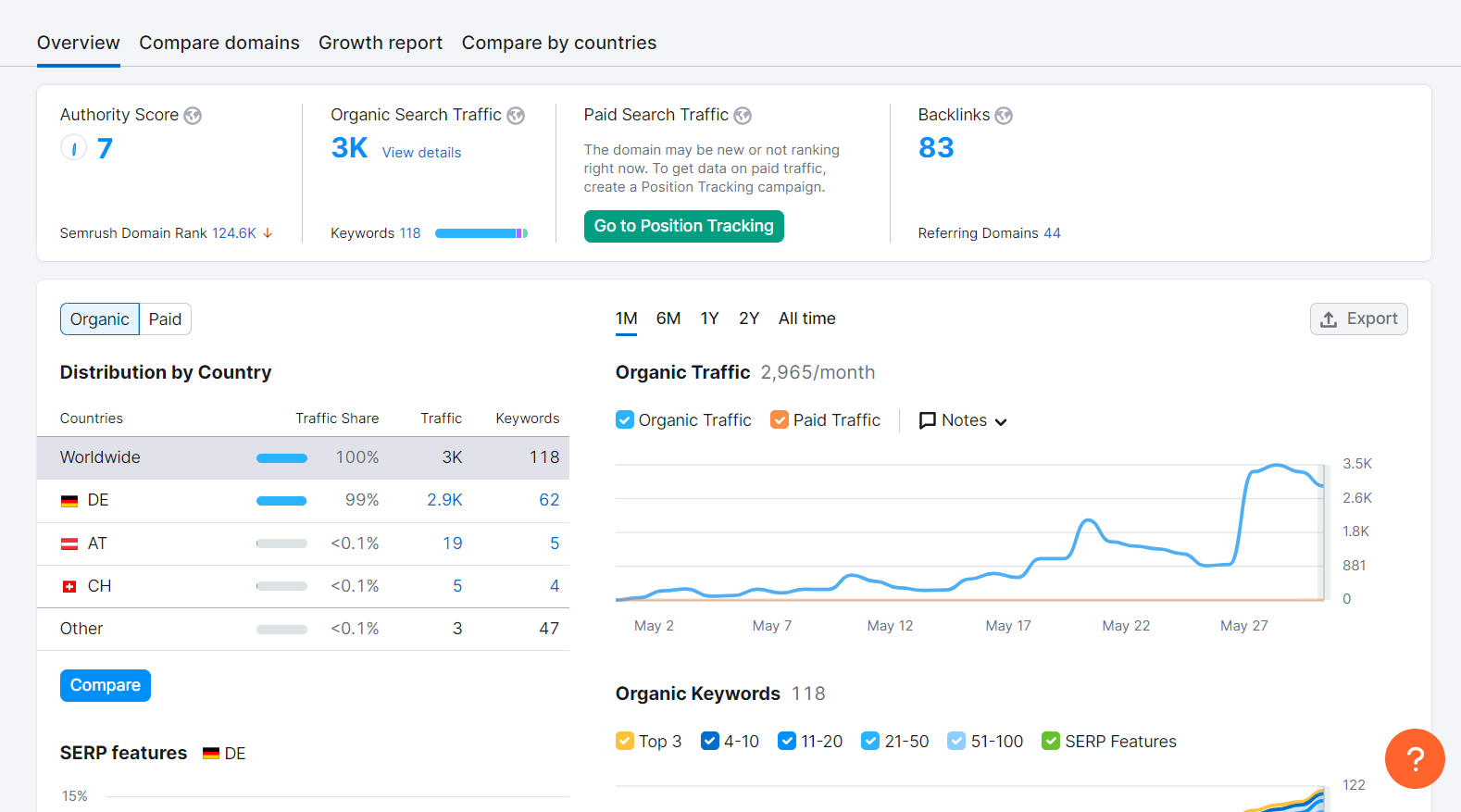Viewport: 1461px width, 812px height.
Task: Disable the Top 3 keywords checkbox
Action: click(x=625, y=741)
